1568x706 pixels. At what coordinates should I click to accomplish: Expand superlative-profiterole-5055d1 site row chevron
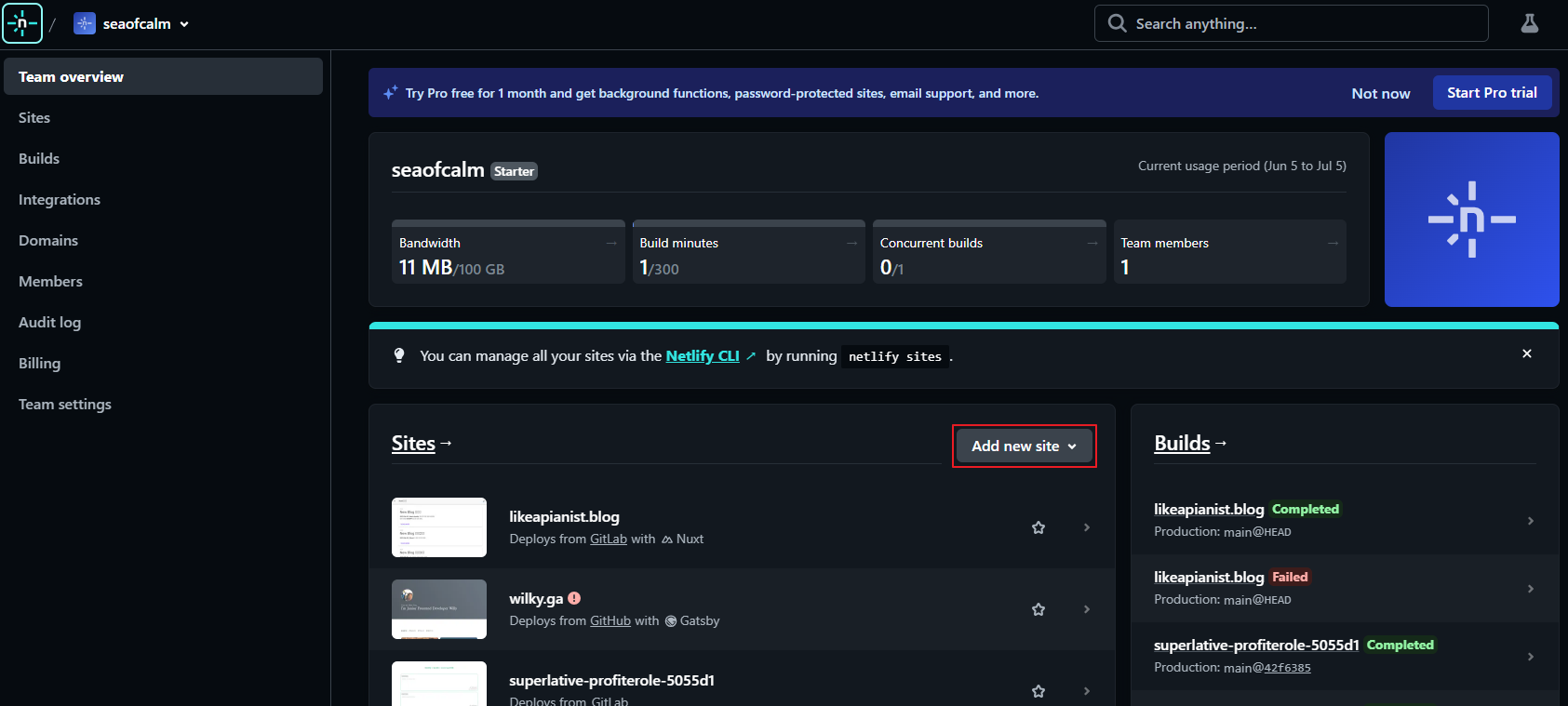(1087, 691)
